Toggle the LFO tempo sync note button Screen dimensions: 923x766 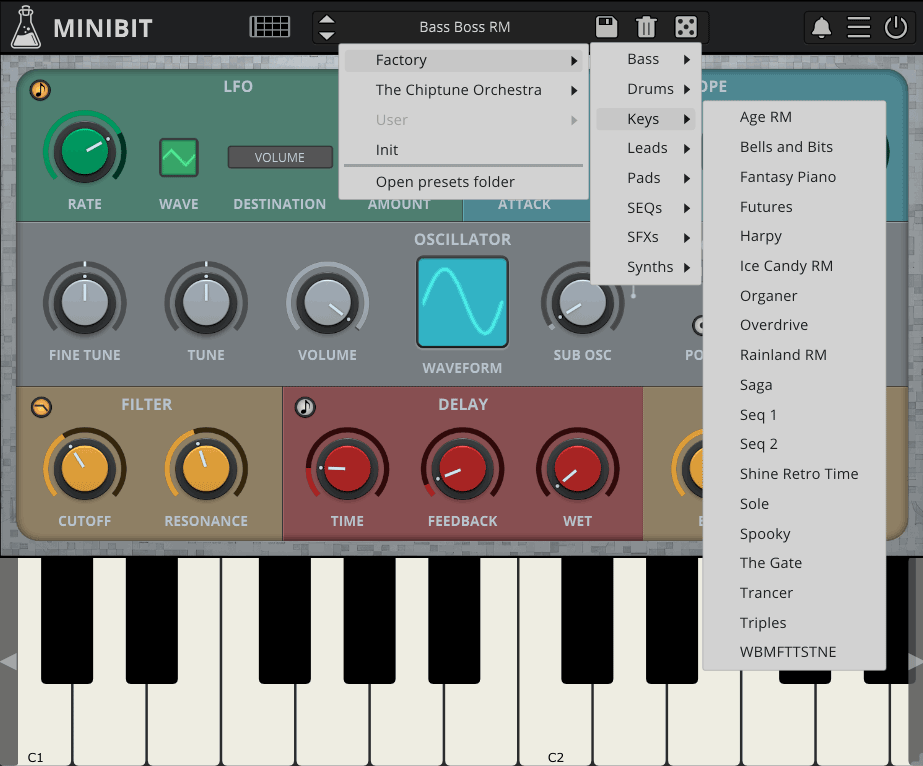pyautogui.click(x=40, y=90)
